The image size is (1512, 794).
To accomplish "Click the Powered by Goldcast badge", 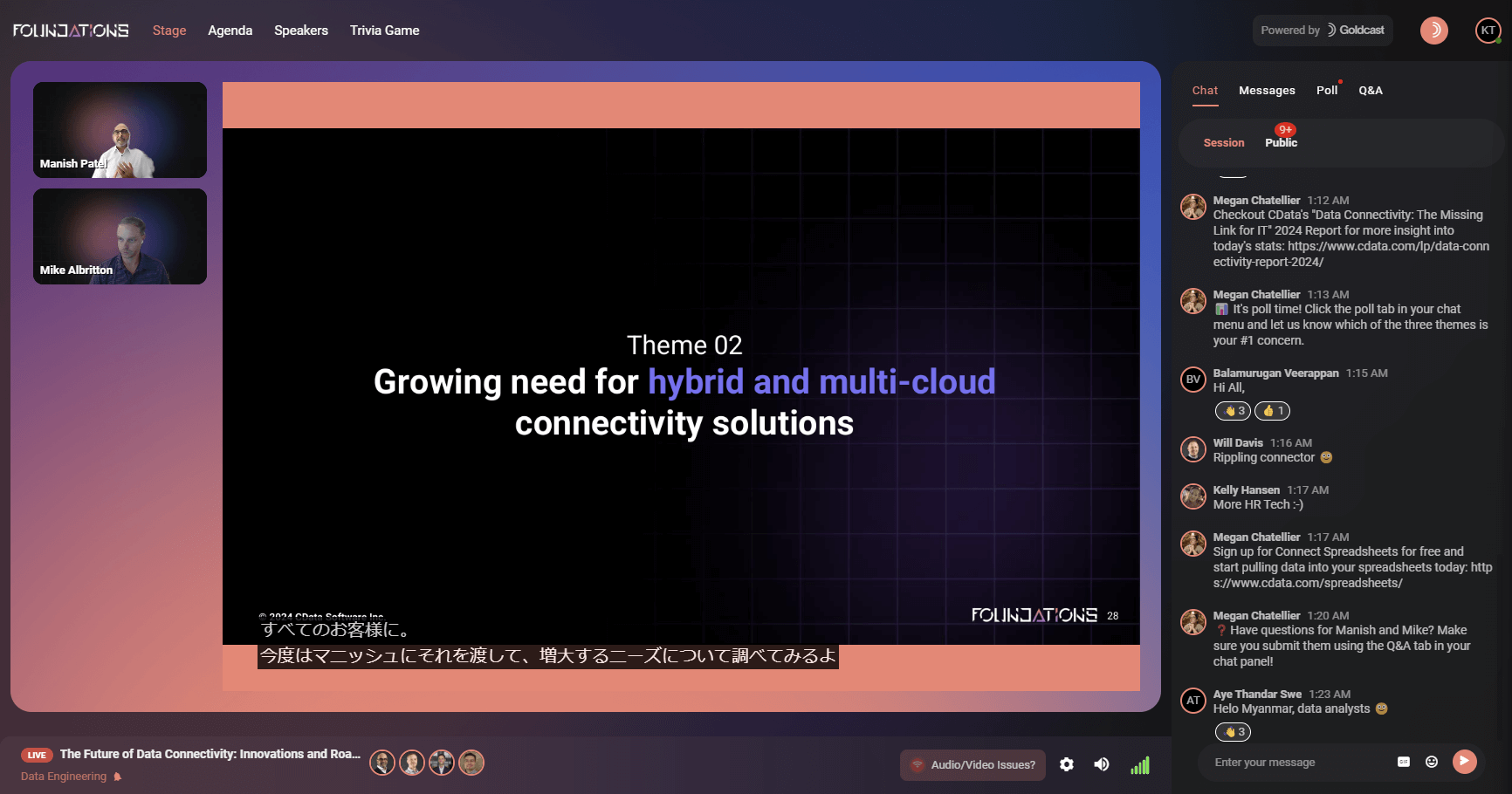I will pos(1323,31).
